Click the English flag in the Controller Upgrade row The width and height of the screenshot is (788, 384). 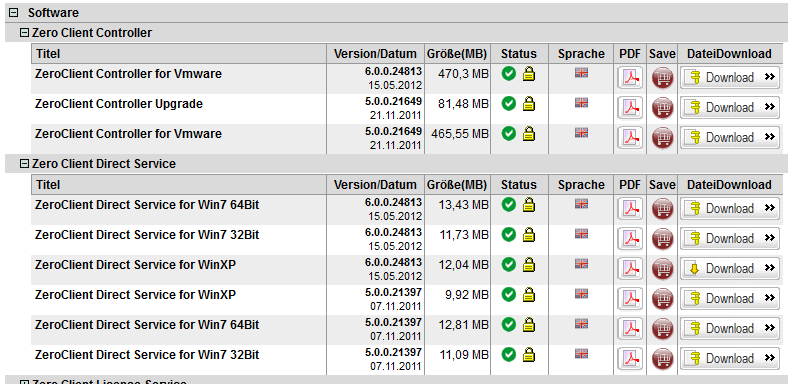click(581, 103)
